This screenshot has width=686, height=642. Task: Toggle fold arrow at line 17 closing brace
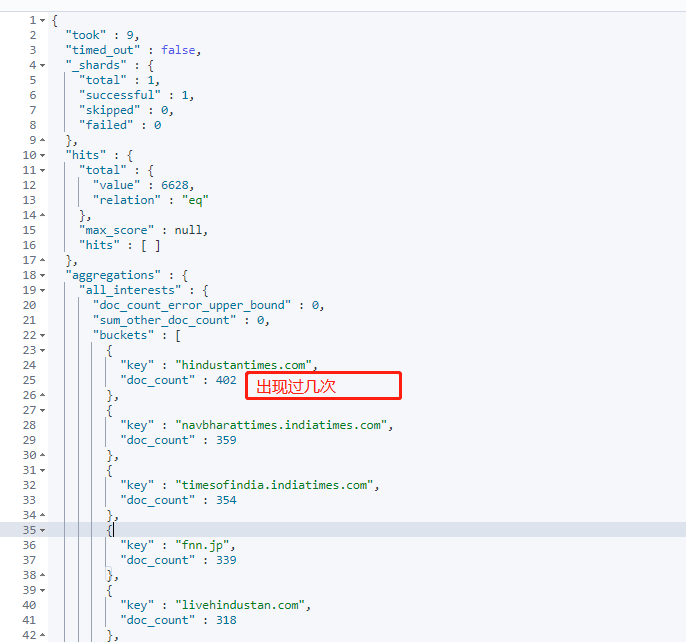pos(42,260)
